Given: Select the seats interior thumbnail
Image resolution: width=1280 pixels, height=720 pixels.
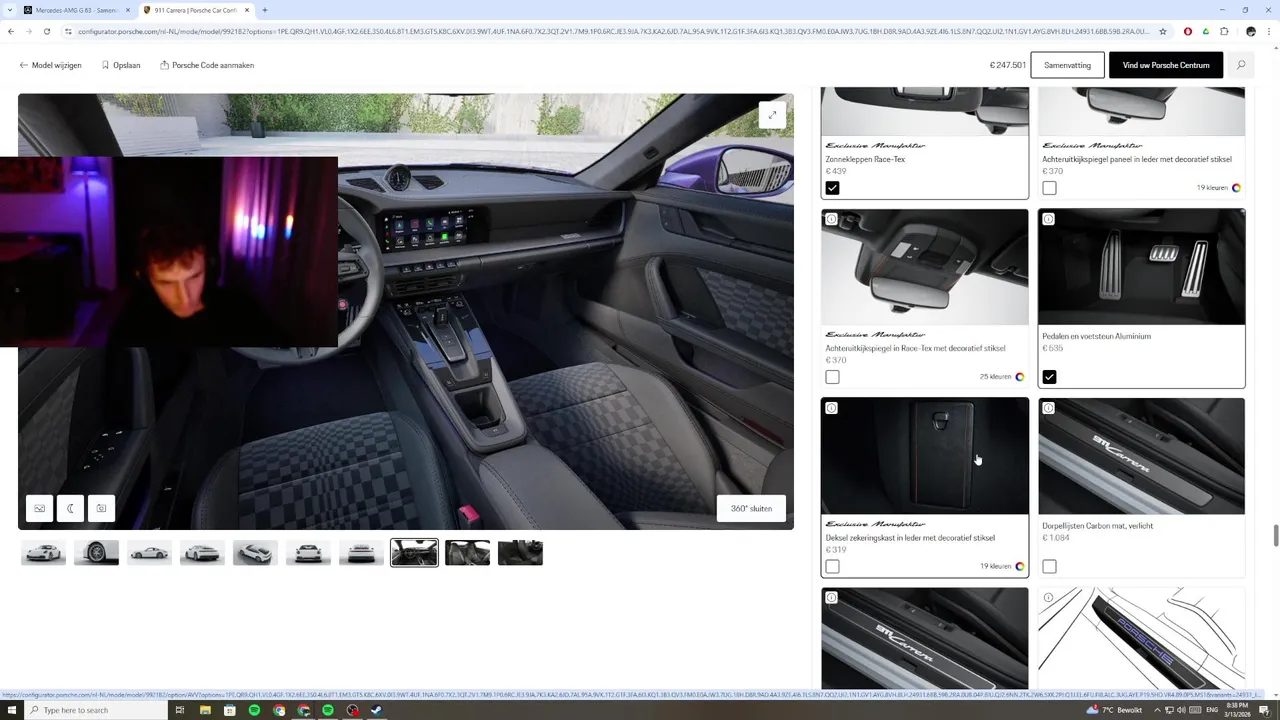Looking at the screenshot, I should [467, 553].
